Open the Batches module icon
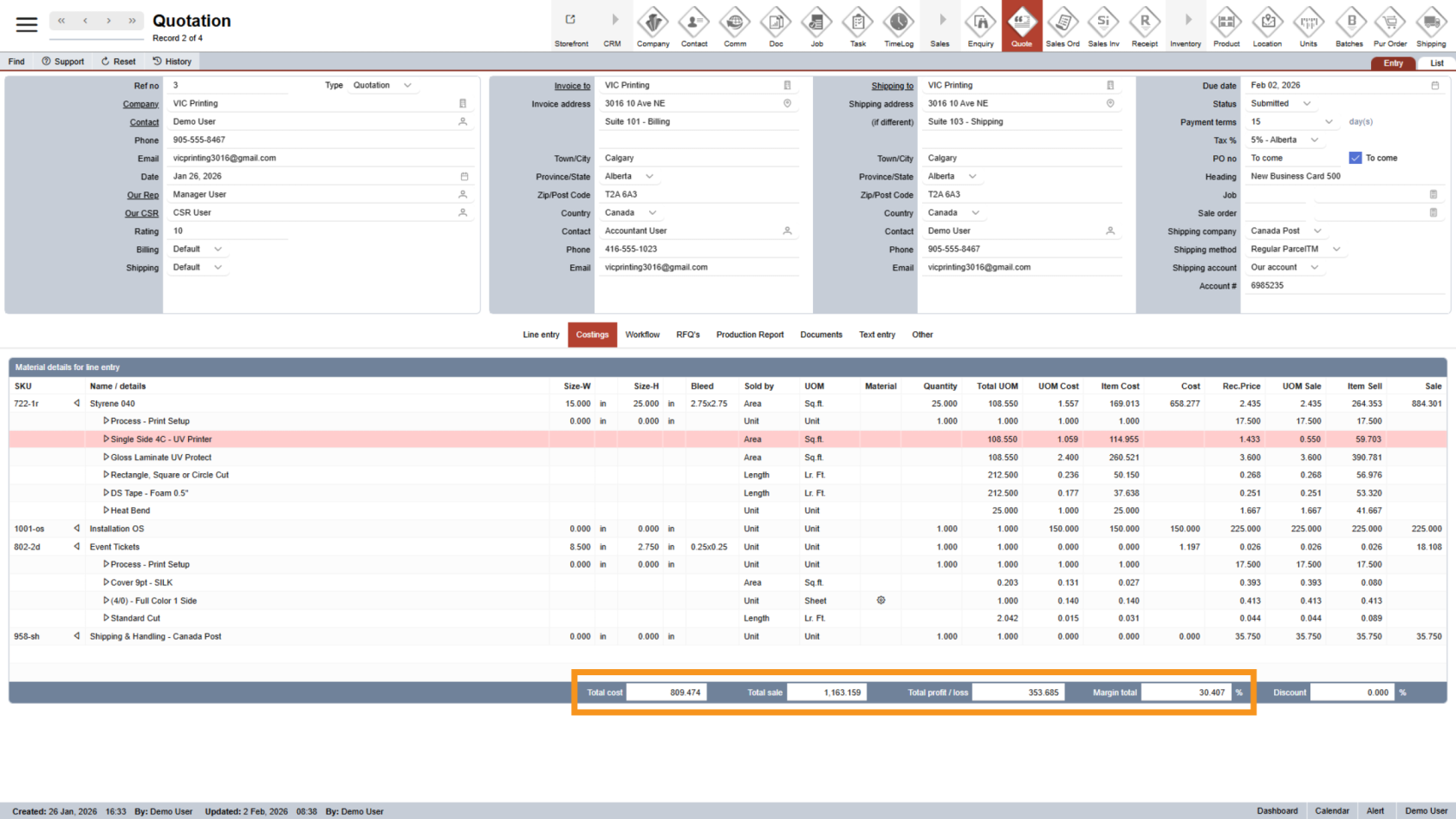 point(1349,26)
